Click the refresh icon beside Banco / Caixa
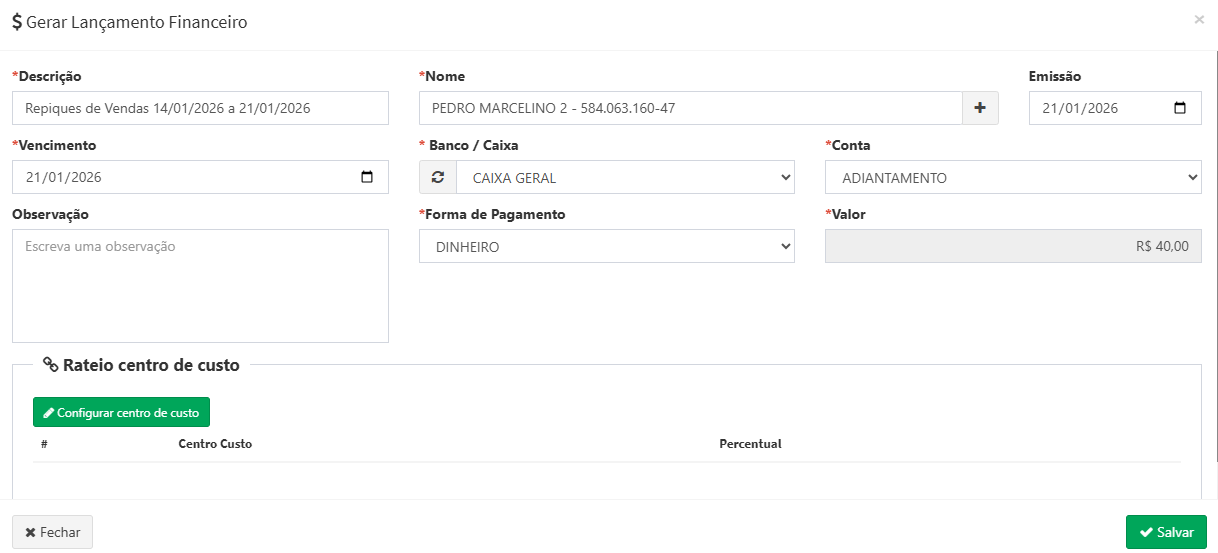The height and width of the screenshot is (553, 1218). pyautogui.click(x=437, y=177)
